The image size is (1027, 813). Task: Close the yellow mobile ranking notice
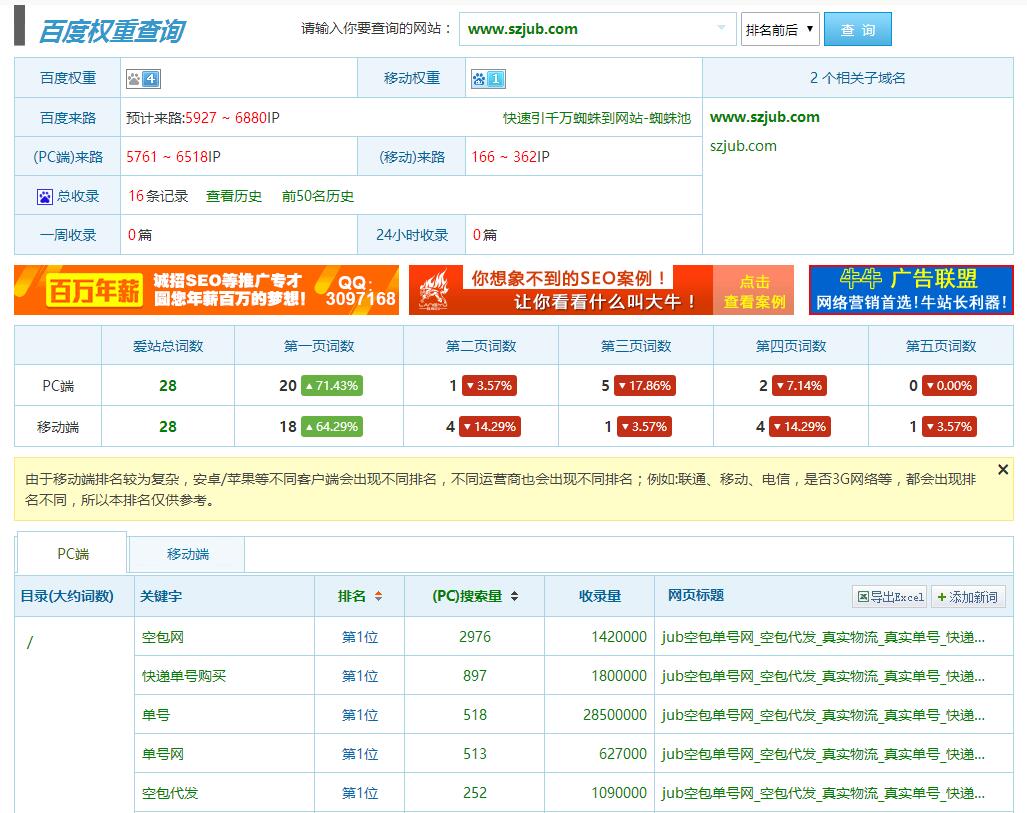click(x=1003, y=469)
